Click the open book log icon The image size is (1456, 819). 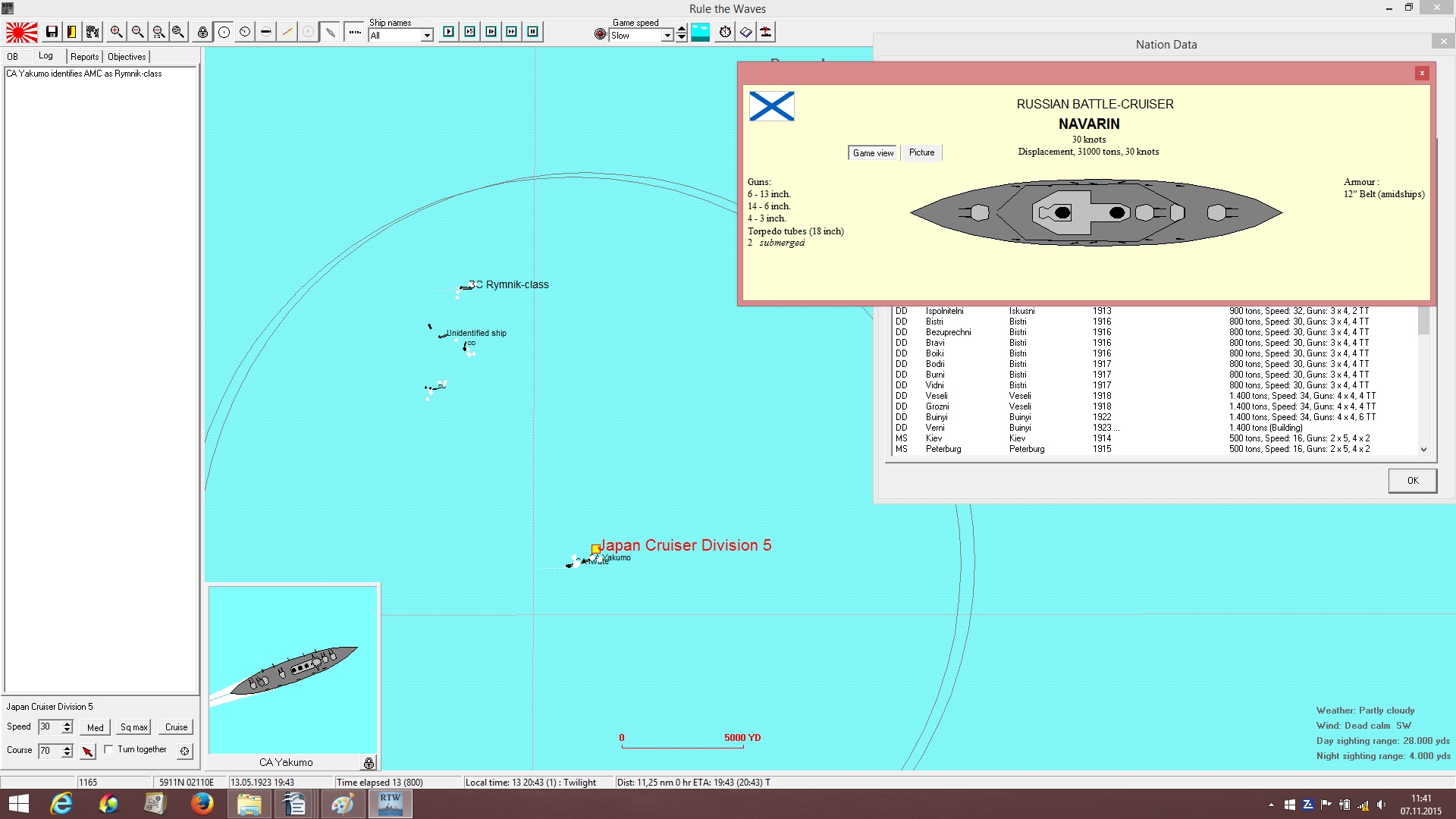coord(745,32)
